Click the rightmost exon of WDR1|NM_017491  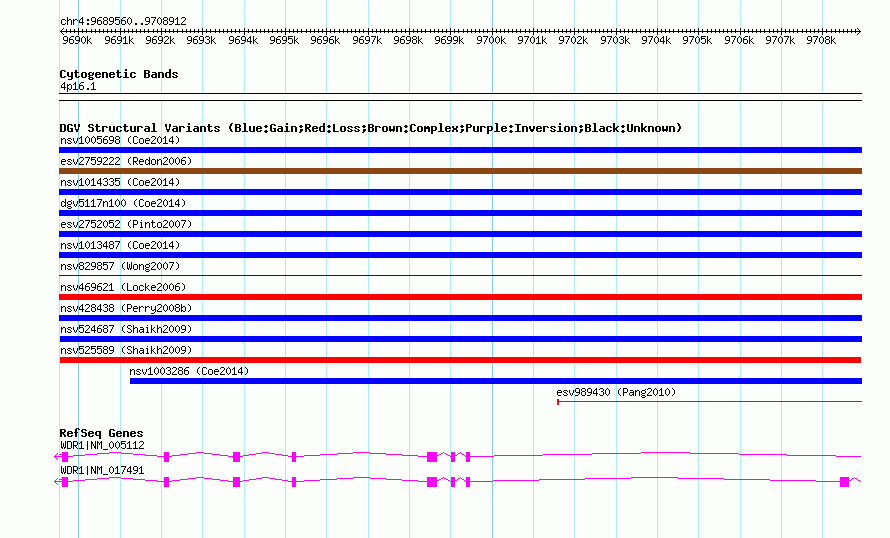(x=845, y=482)
